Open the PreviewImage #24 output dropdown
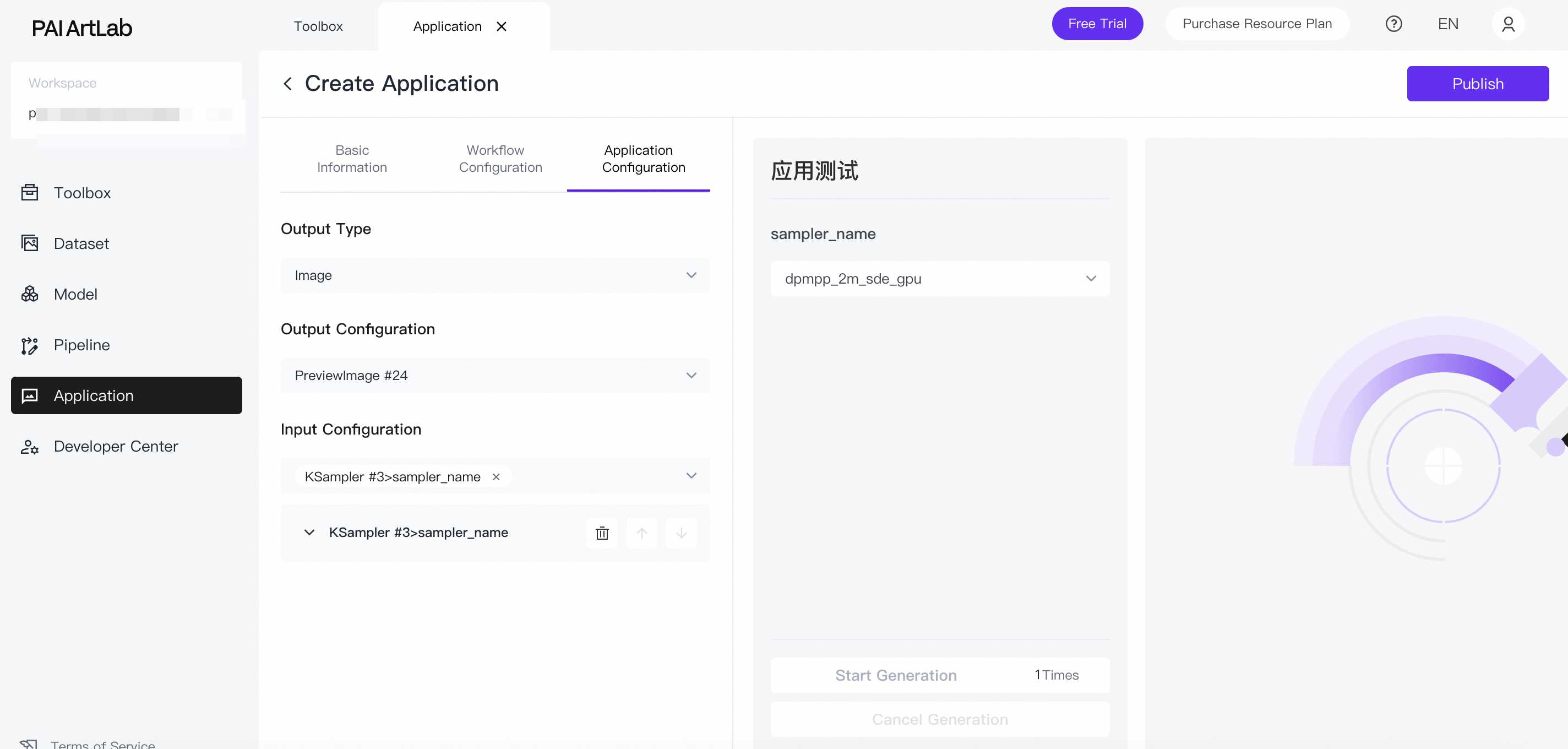Image resolution: width=1568 pixels, height=749 pixels. point(495,375)
